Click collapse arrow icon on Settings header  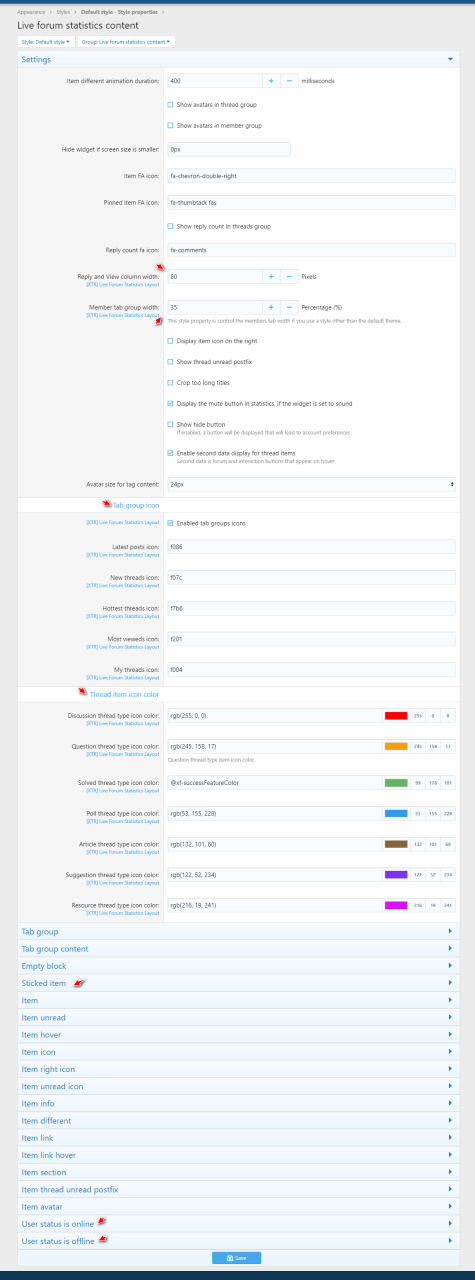[451, 59]
